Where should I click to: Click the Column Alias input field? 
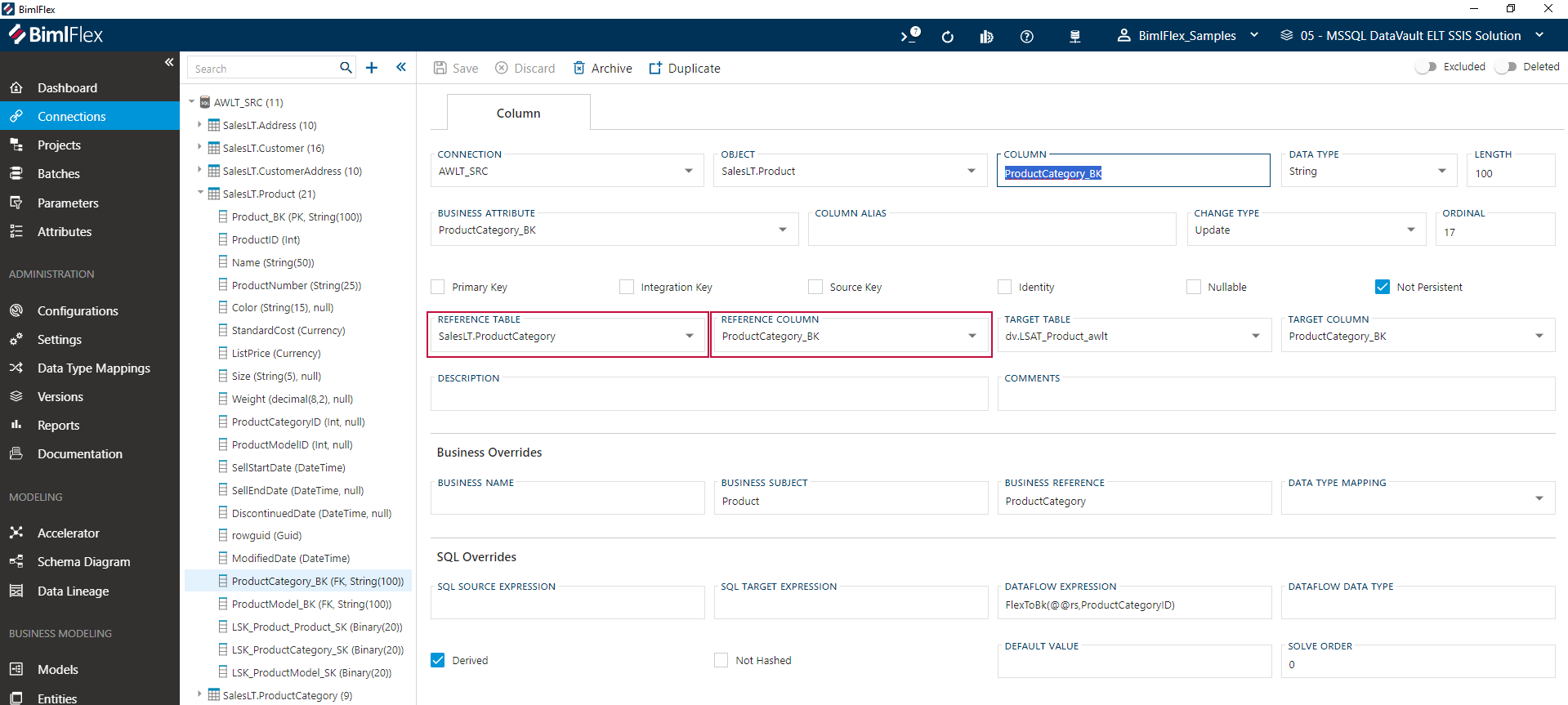click(991, 232)
